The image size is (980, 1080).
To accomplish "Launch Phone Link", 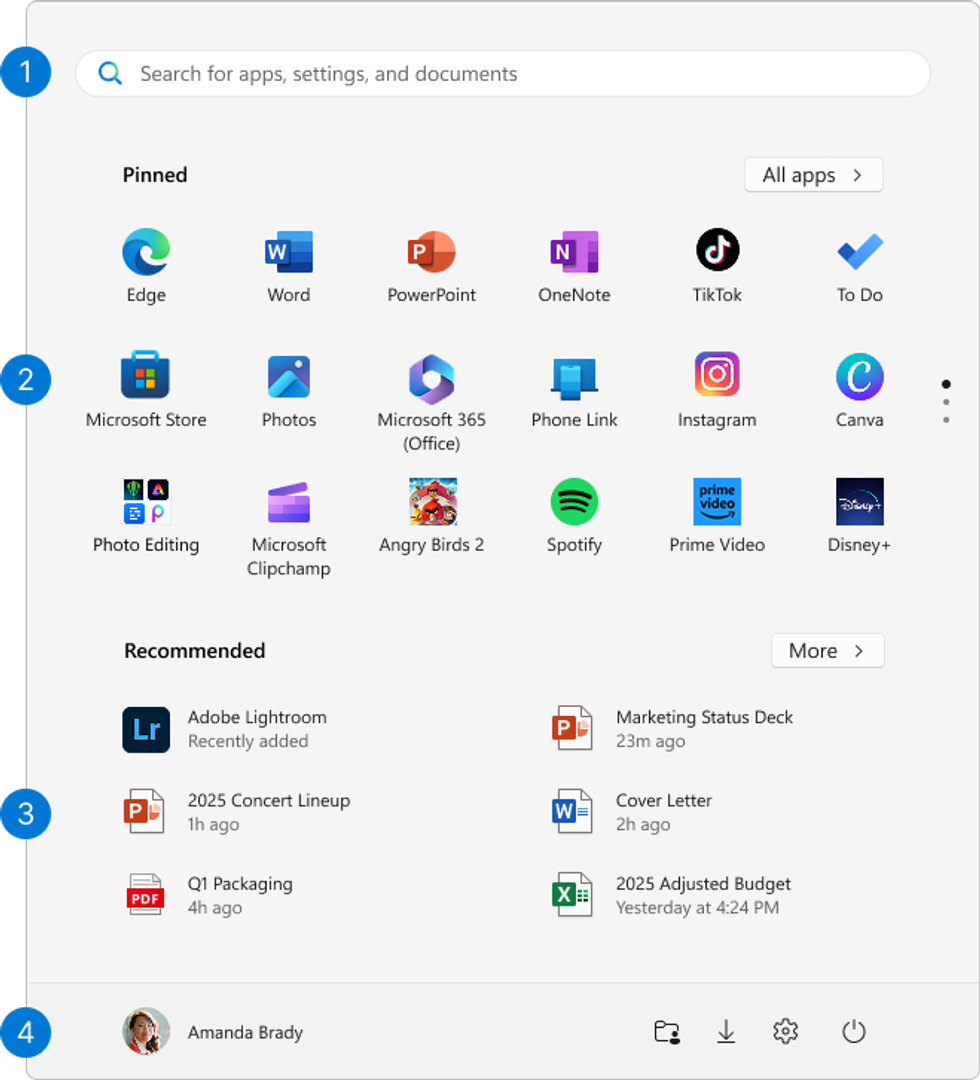I will point(574,375).
